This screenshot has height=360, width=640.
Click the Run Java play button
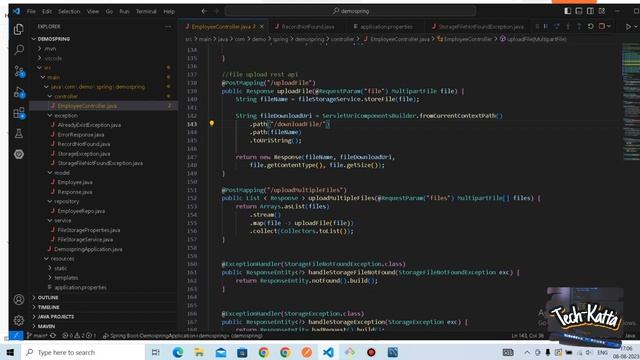[x=628, y=27]
